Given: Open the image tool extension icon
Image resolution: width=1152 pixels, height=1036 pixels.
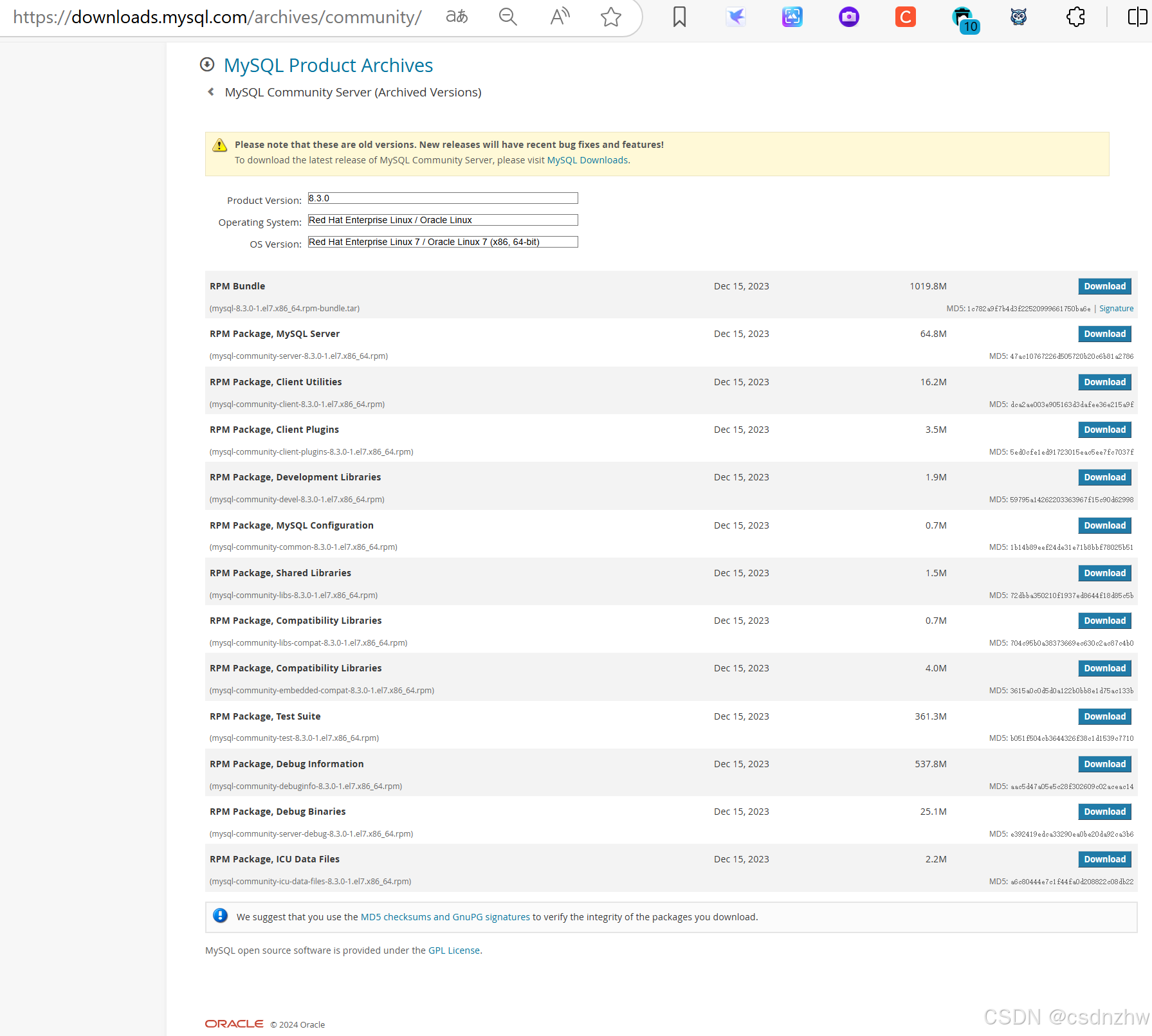Looking at the screenshot, I should coord(792,17).
